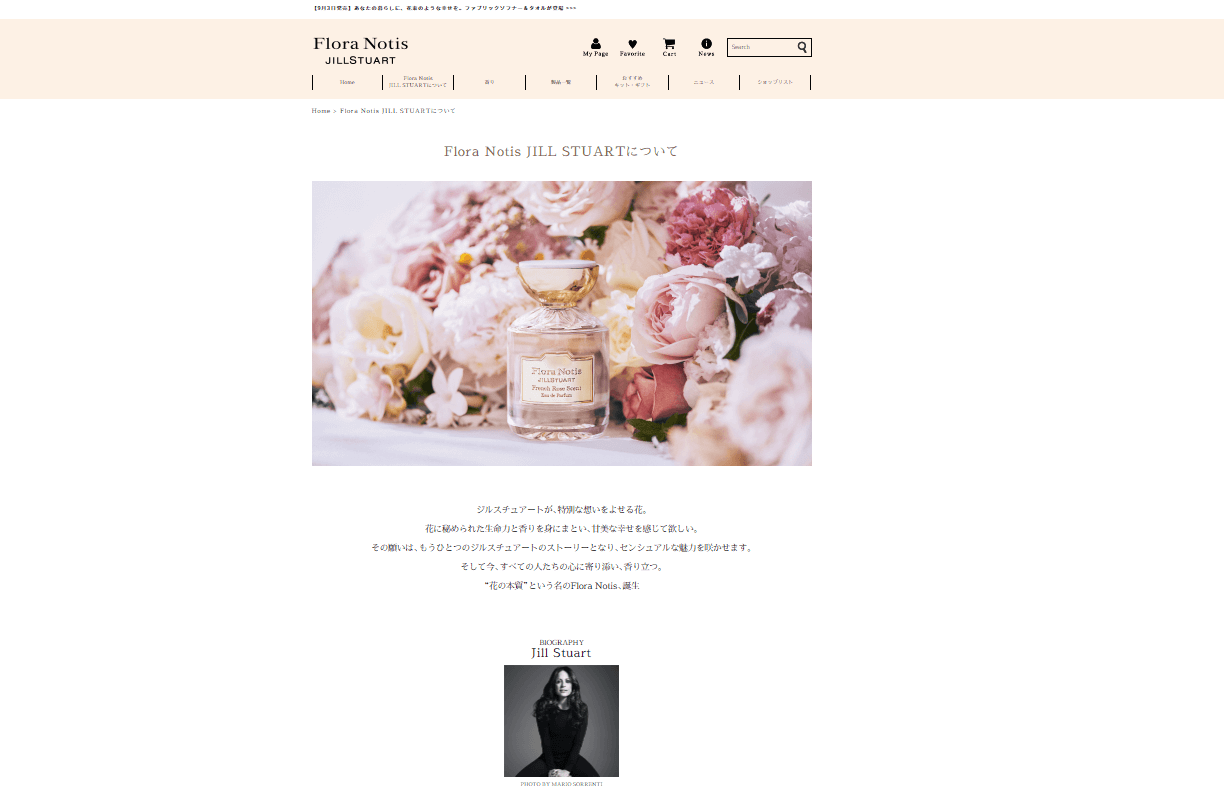
Task: Open the Home navigation menu item
Action: click(x=347, y=82)
